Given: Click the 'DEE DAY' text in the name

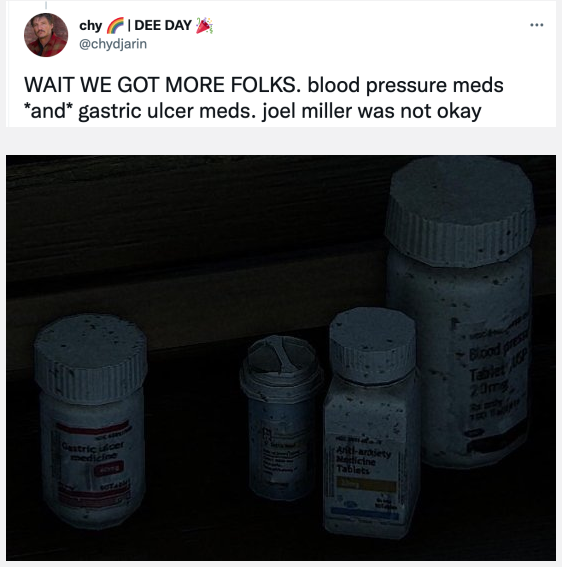Looking at the screenshot, I should click(x=163, y=25).
